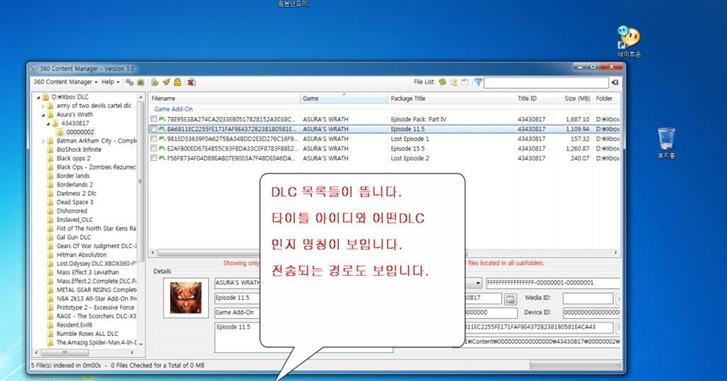Click the yellow padlock toolbar icon
727x381 pixels.
point(178,82)
